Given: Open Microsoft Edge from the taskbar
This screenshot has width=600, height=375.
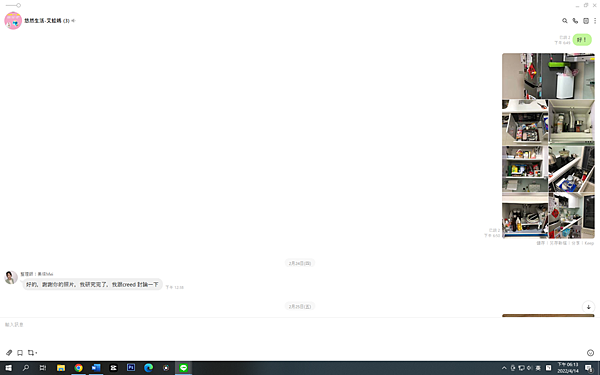Looking at the screenshot, I should 148,368.
